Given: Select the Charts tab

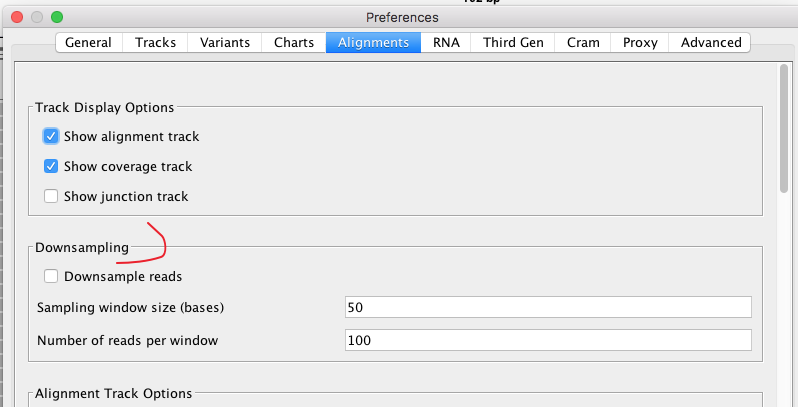Looking at the screenshot, I should [x=294, y=42].
